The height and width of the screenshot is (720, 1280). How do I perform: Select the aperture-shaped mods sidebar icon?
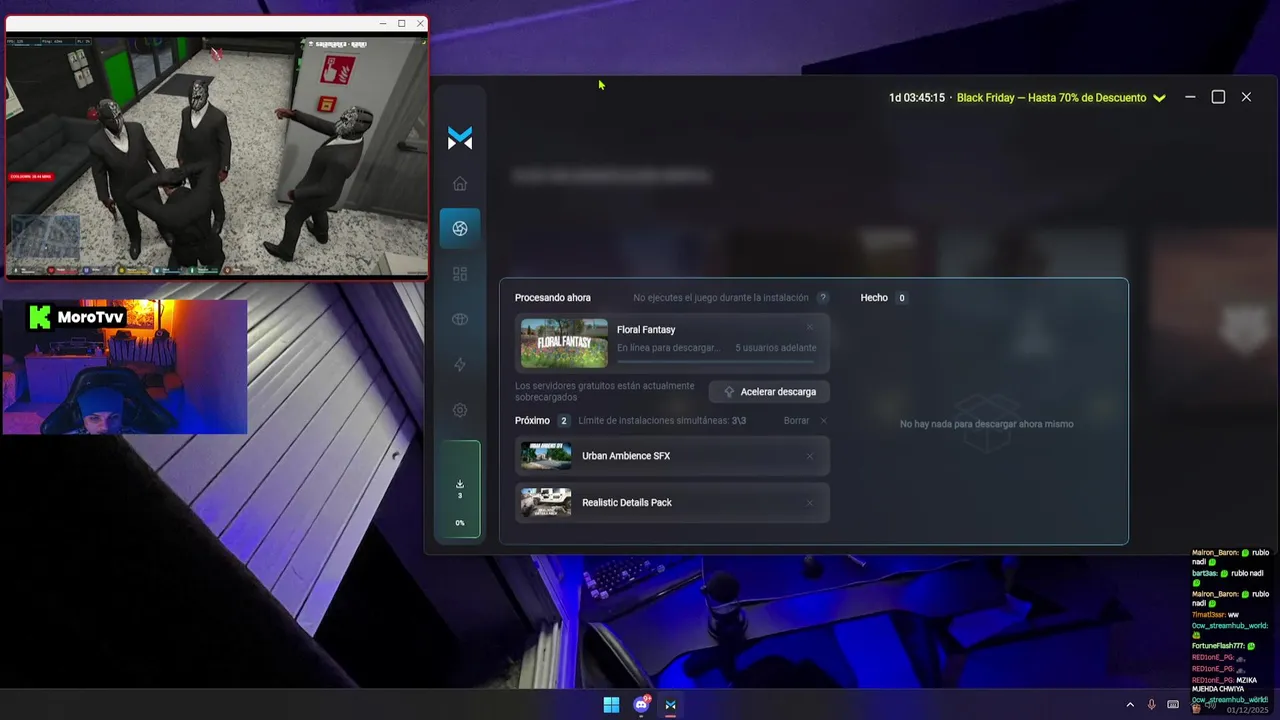point(460,228)
